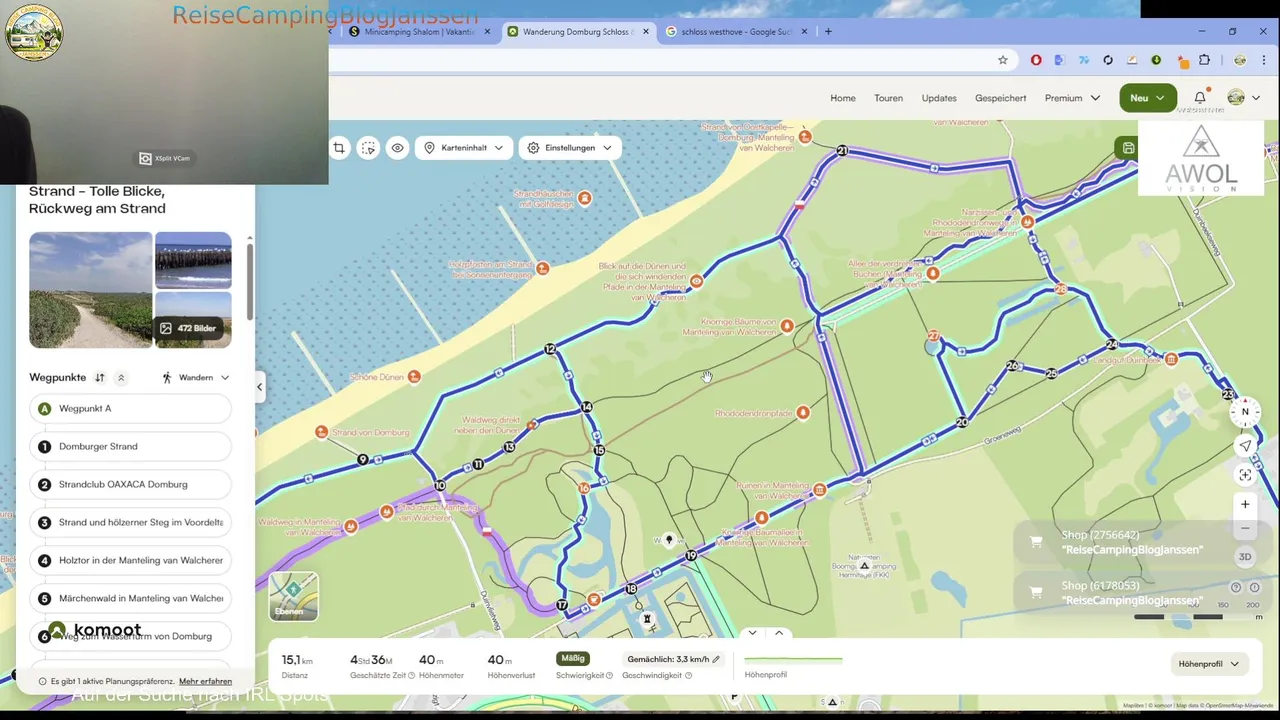Expand the Premium menu
Screen dimensions: 1280x720
click(1072, 98)
